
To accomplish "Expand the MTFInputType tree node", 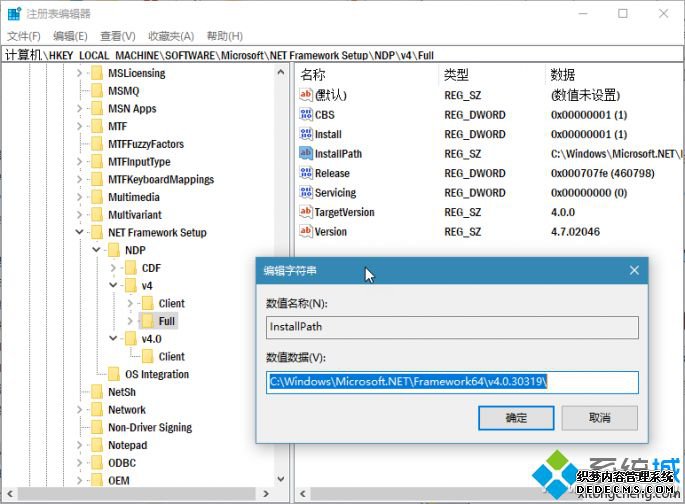I will (x=79, y=162).
